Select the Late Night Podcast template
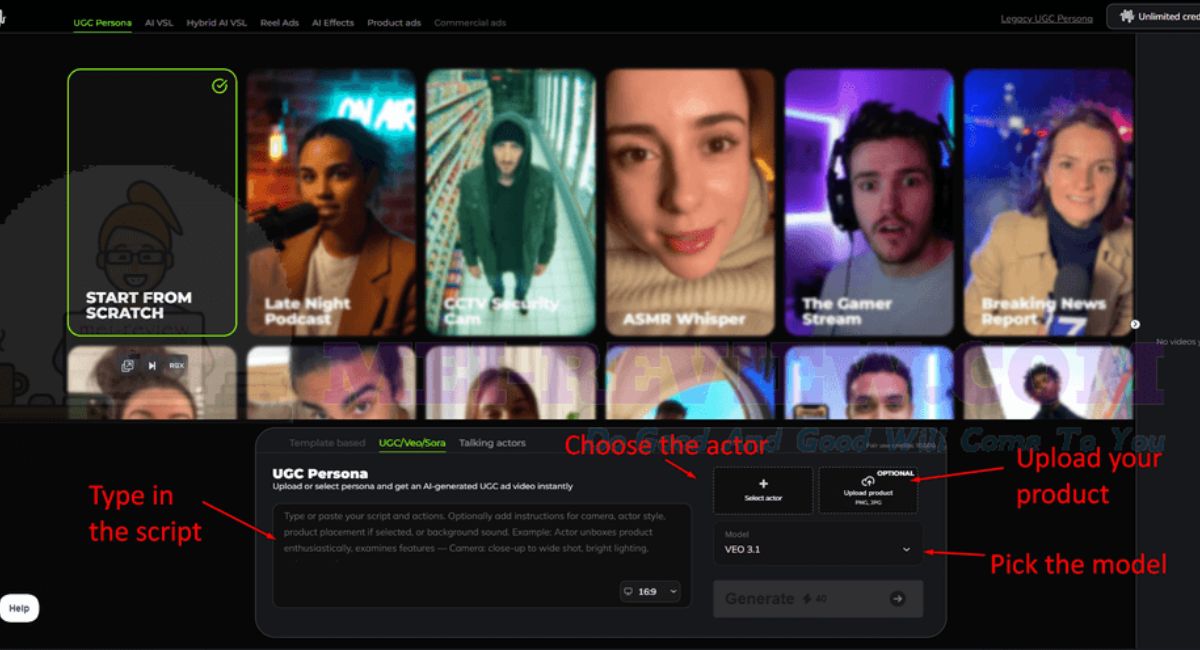 (331, 202)
